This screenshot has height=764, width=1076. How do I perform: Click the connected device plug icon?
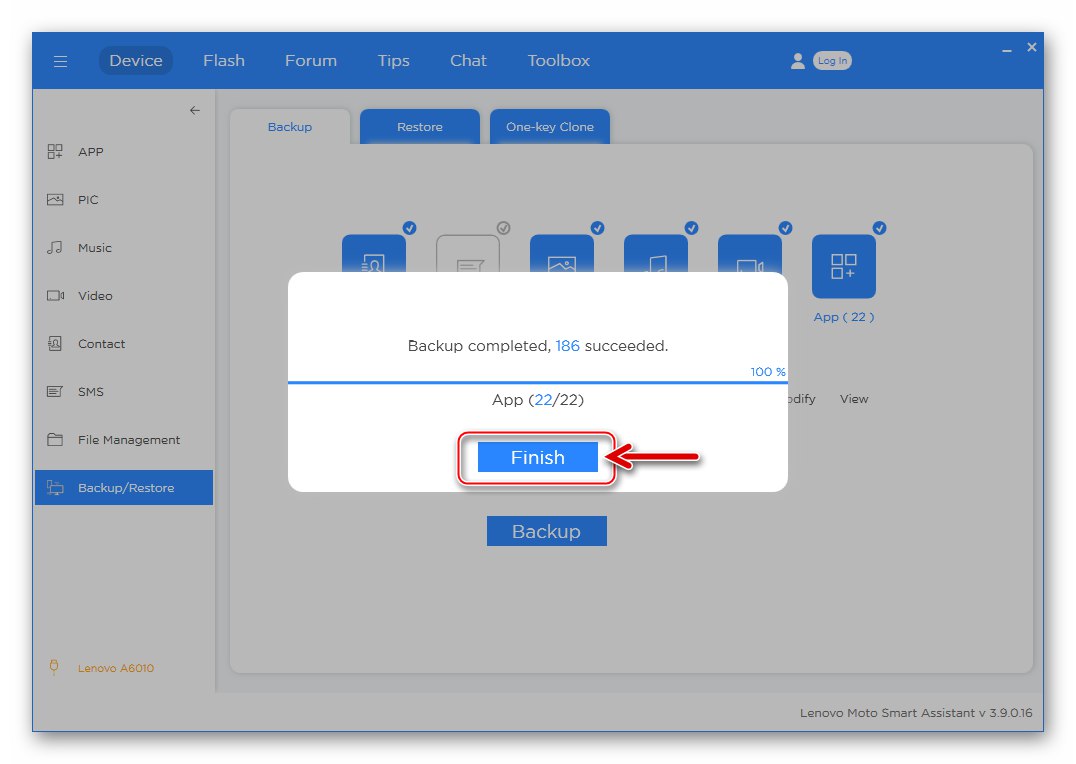[x=54, y=667]
